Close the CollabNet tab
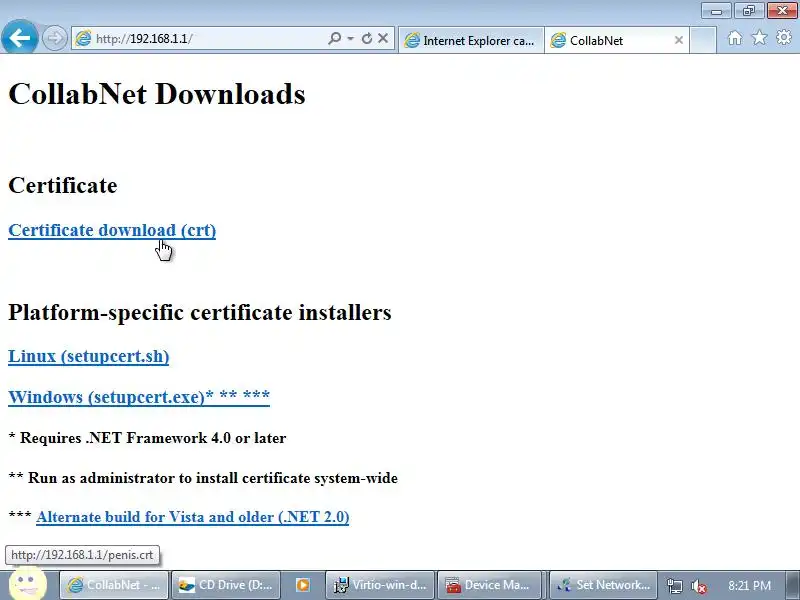The width and height of the screenshot is (800, 600). (x=679, y=40)
